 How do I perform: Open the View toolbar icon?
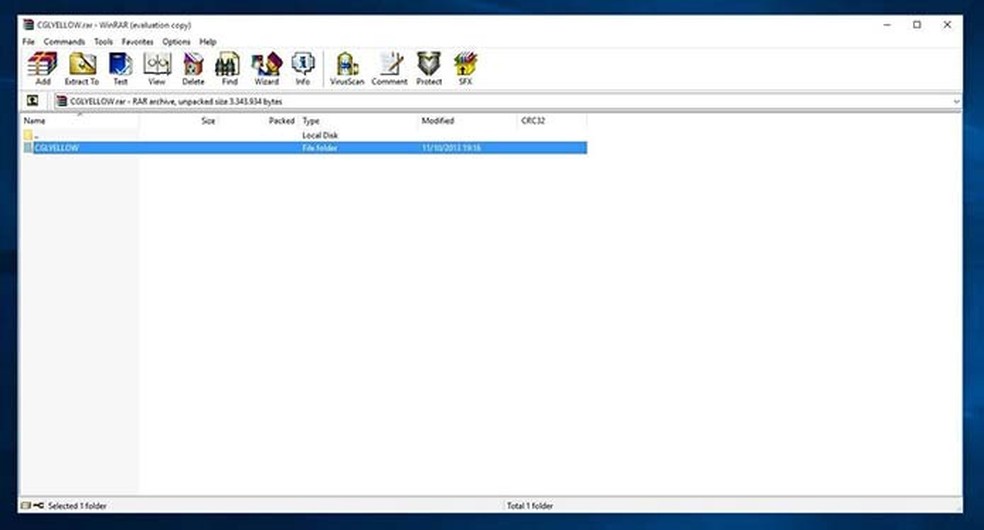tap(157, 68)
